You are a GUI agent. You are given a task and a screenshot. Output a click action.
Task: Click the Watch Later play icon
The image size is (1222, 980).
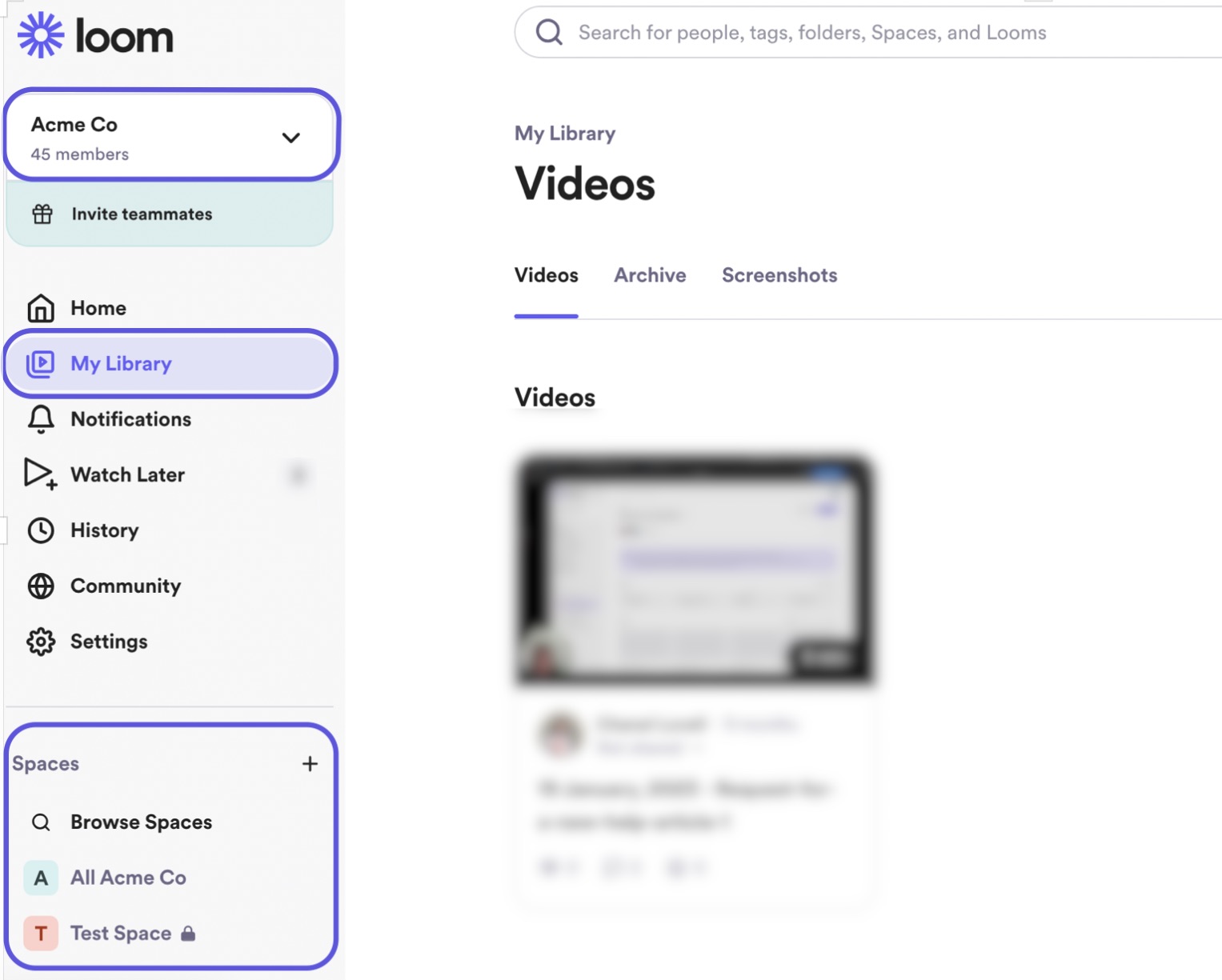(x=40, y=474)
